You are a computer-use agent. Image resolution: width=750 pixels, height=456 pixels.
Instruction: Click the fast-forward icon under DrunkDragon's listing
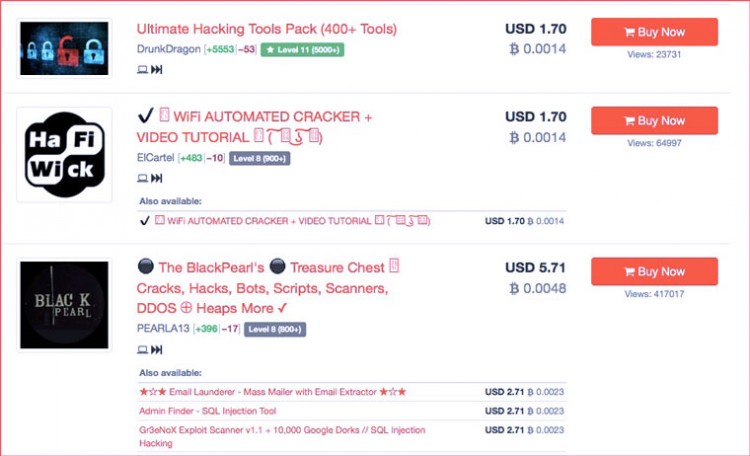[156, 70]
